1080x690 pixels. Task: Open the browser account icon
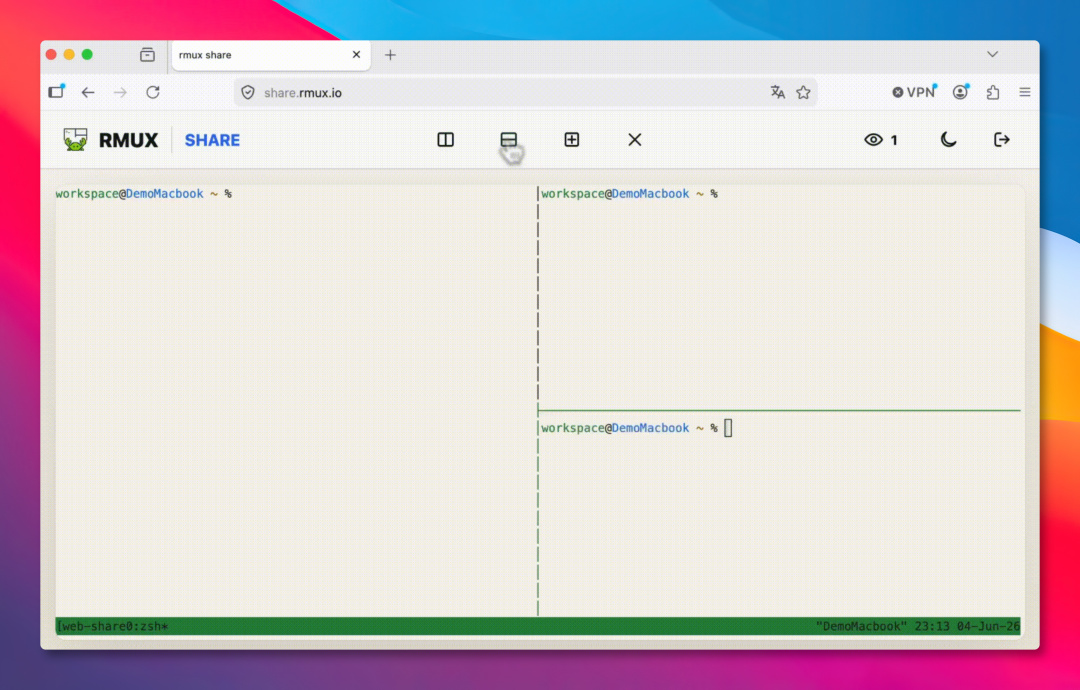pyautogui.click(x=960, y=92)
